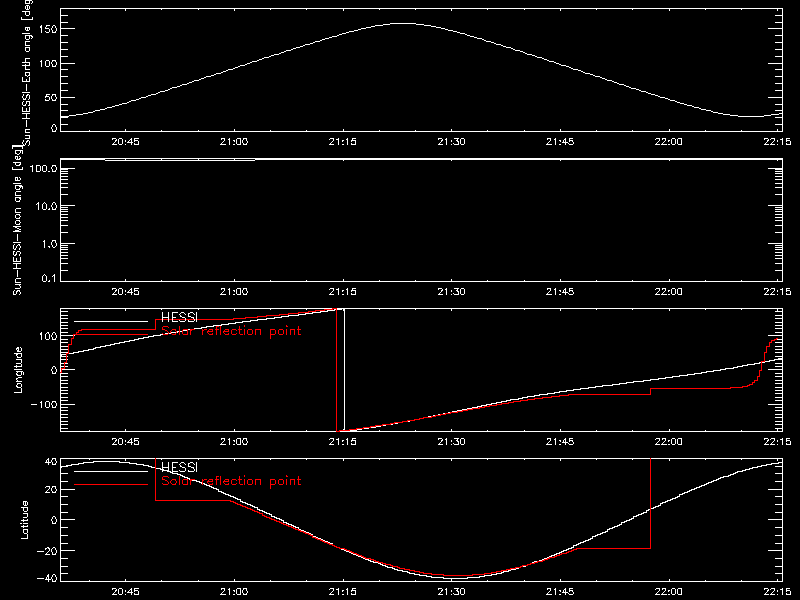Click the 150 tick on Sun-HESSI-Earth angle axis
Screen dimensions: 800x600
47,29
